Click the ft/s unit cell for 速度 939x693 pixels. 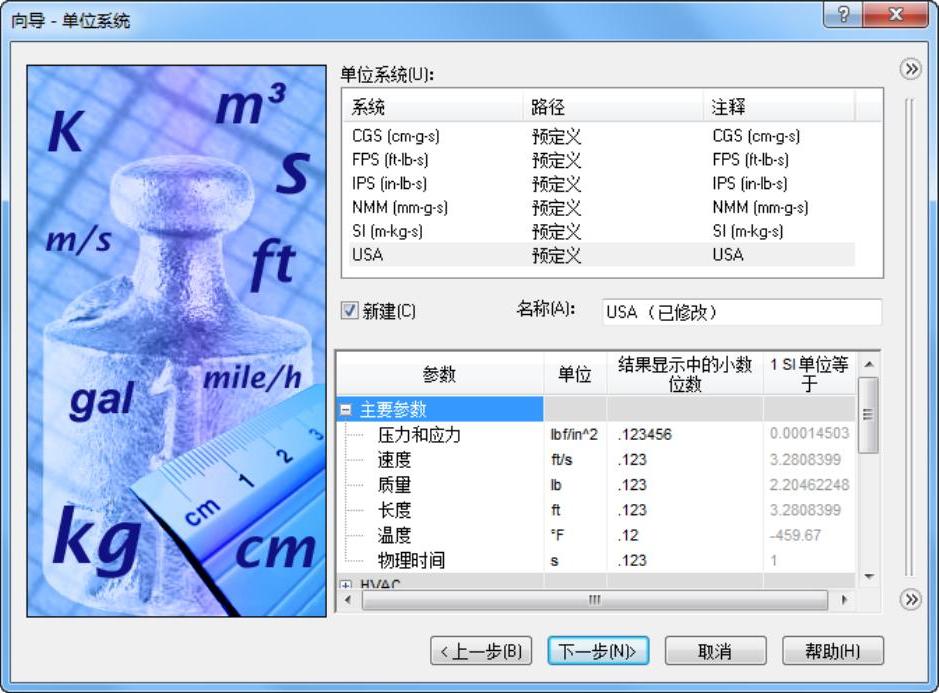[575, 459]
